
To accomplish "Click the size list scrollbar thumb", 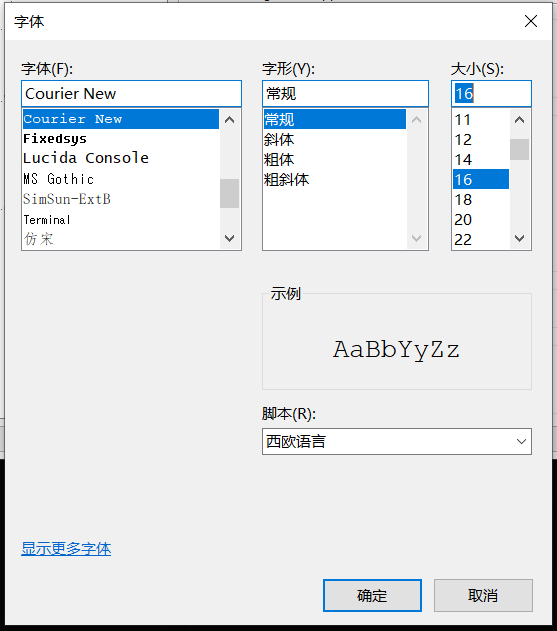I will click(x=520, y=149).
